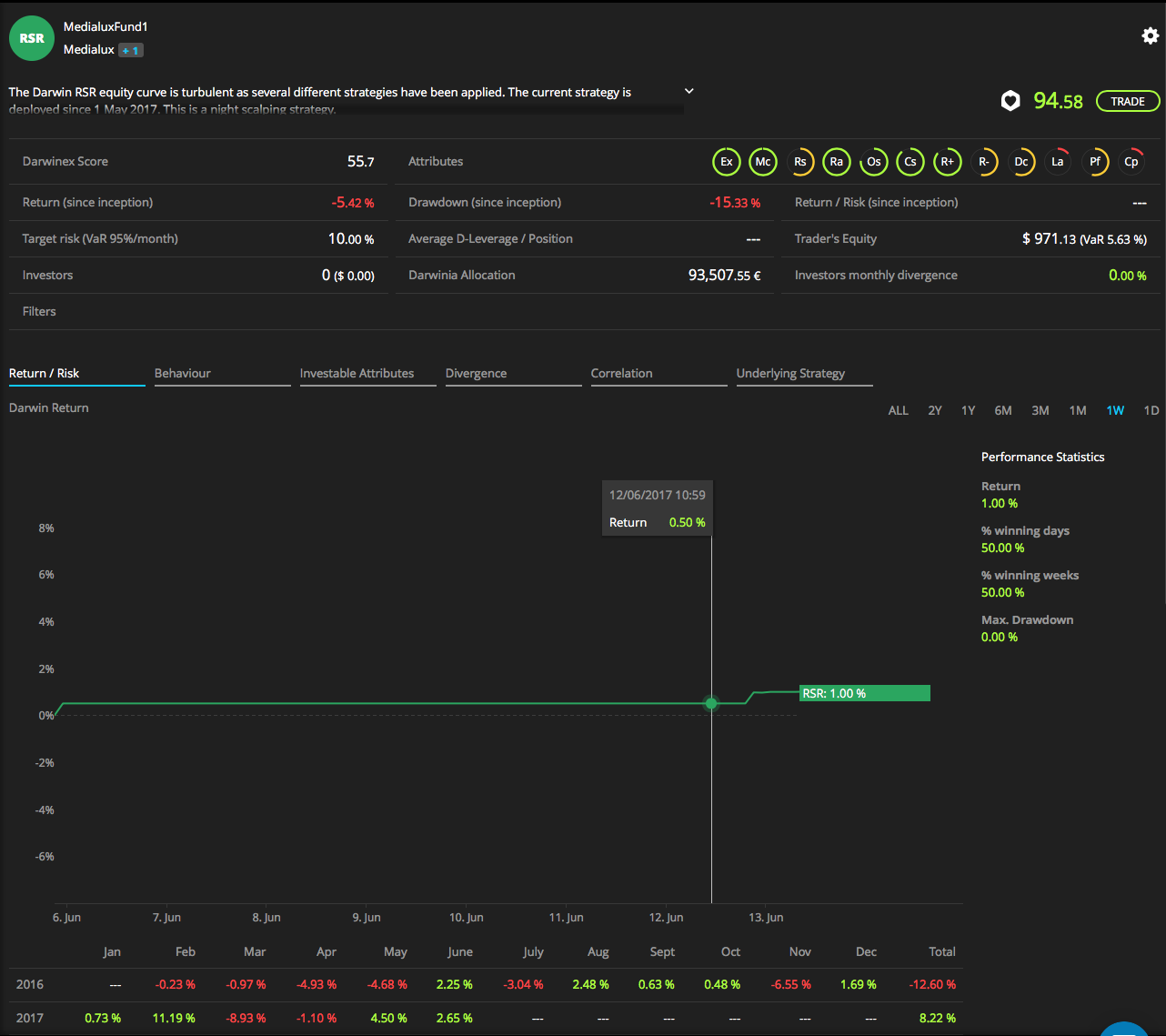Open the Underlying Strategy tab
This screenshot has height=1036, width=1166.
[x=805, y=374]
